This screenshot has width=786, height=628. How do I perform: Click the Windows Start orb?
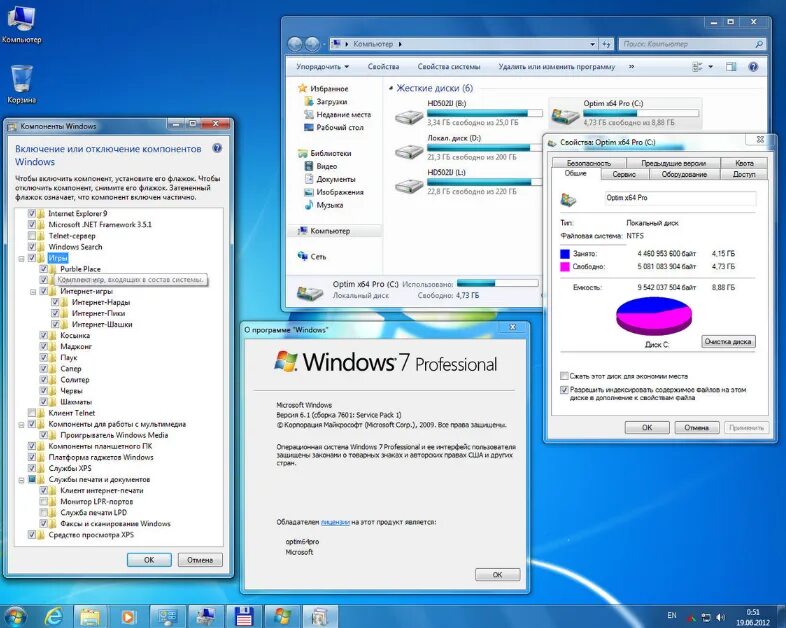pos(14,616)
